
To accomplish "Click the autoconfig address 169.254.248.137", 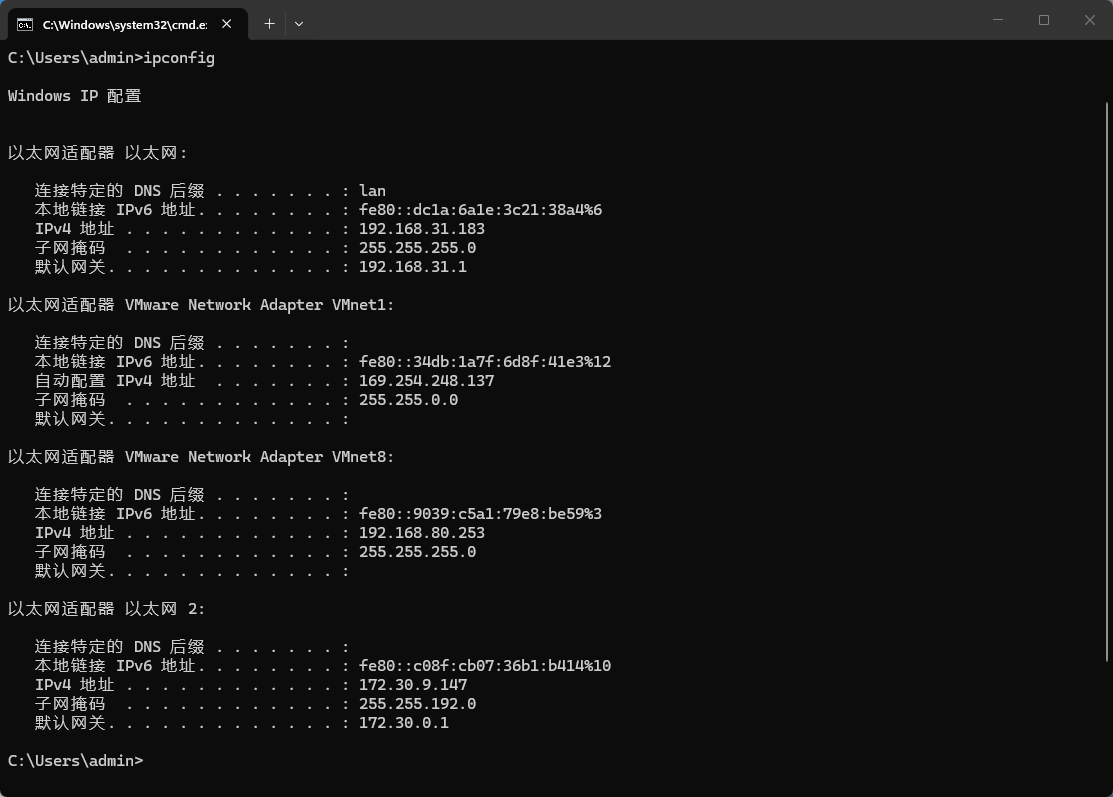I will (x=427, y=381).
